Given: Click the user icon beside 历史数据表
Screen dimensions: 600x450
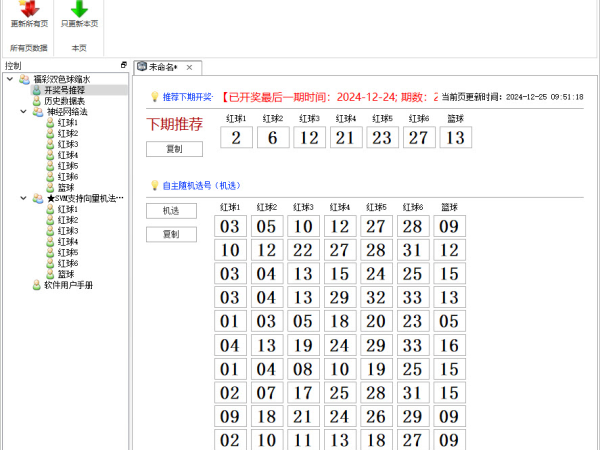Looking at the screenshot, I should click(x=36, y=101).
